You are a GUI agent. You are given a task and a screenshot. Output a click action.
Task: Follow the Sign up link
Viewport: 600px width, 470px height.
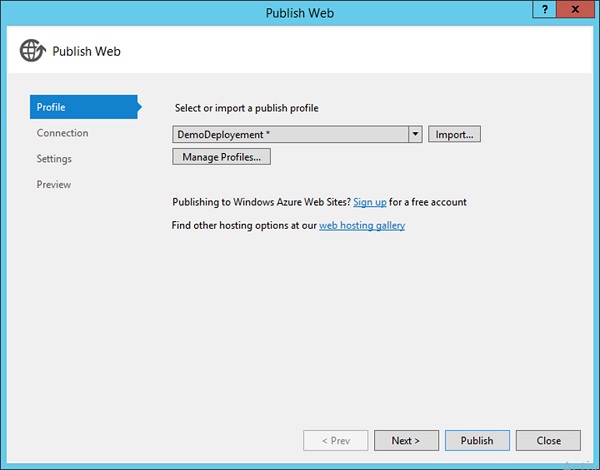370,202
